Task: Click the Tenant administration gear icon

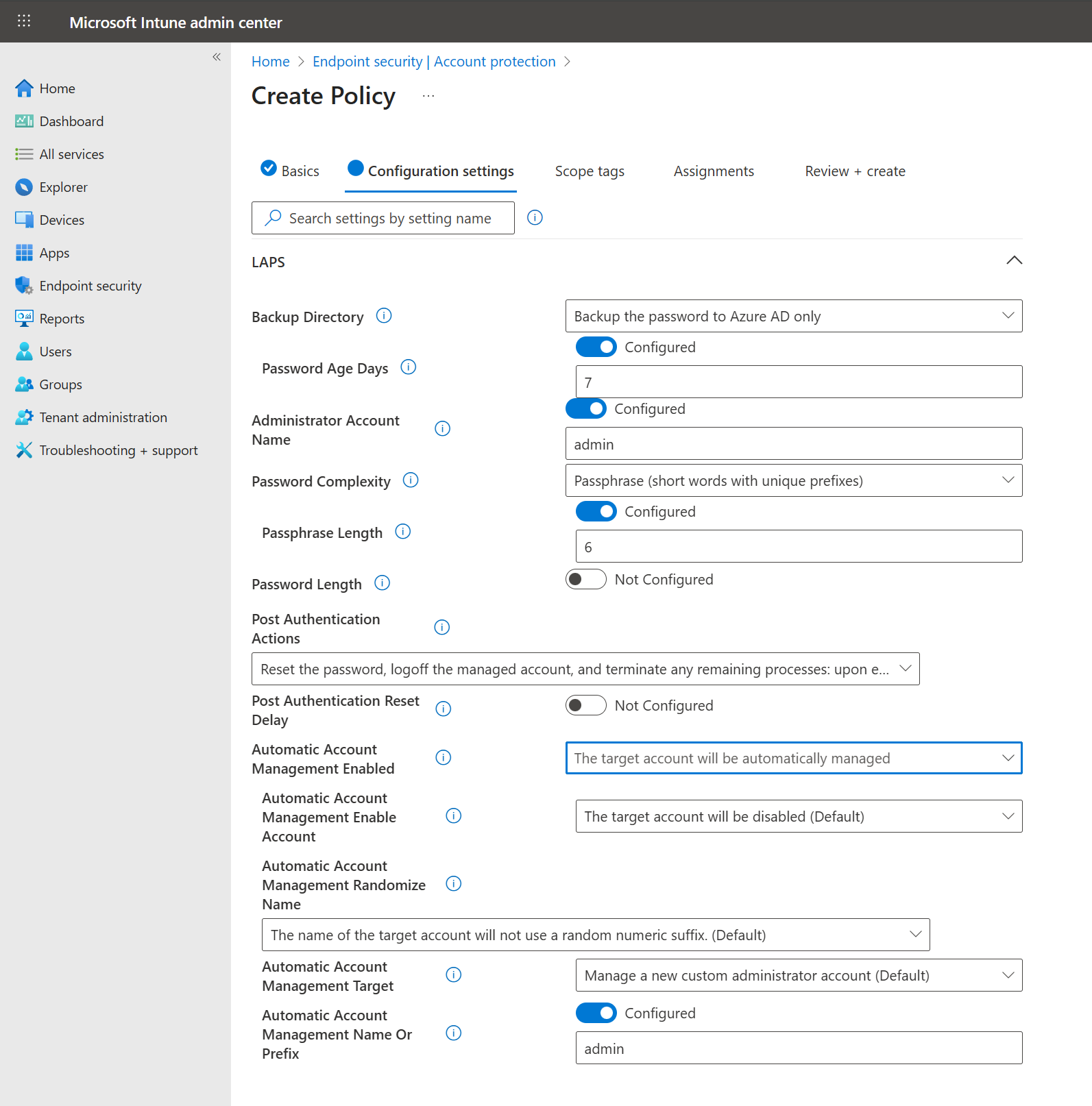Action: coord(24,417)
